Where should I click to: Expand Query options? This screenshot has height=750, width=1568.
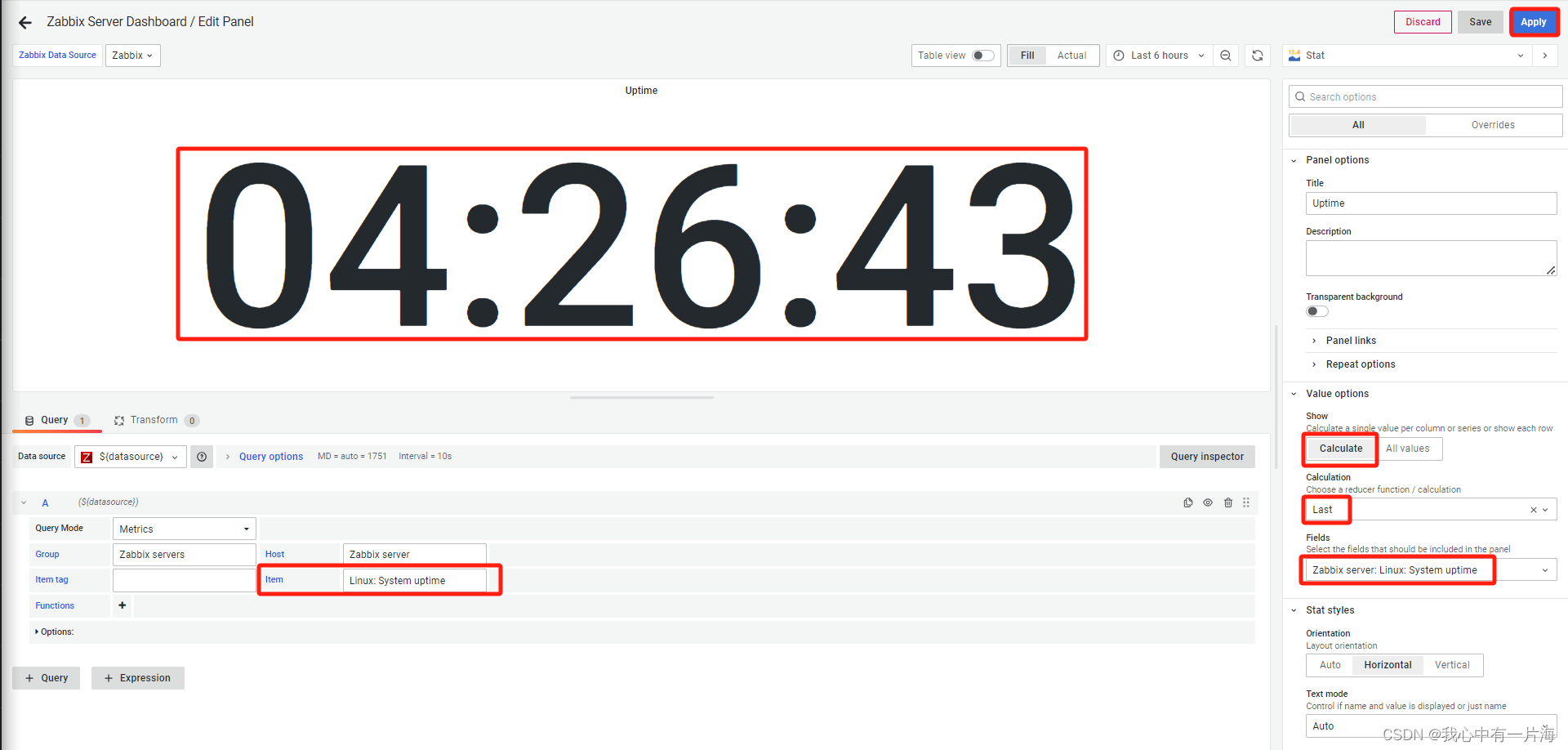click(x=270, y=457)
